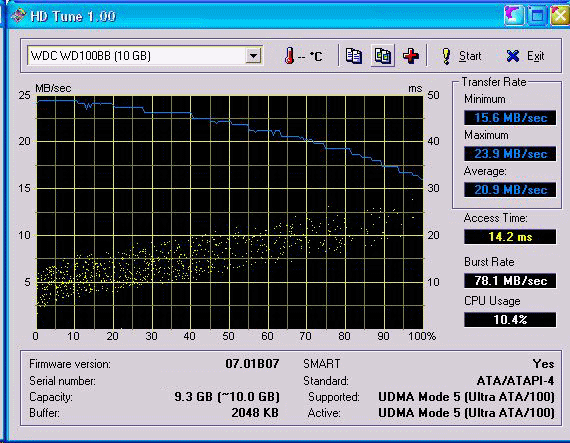Click the 23.9 MB/sec maximum value box
570x443 pixels.
510,154
